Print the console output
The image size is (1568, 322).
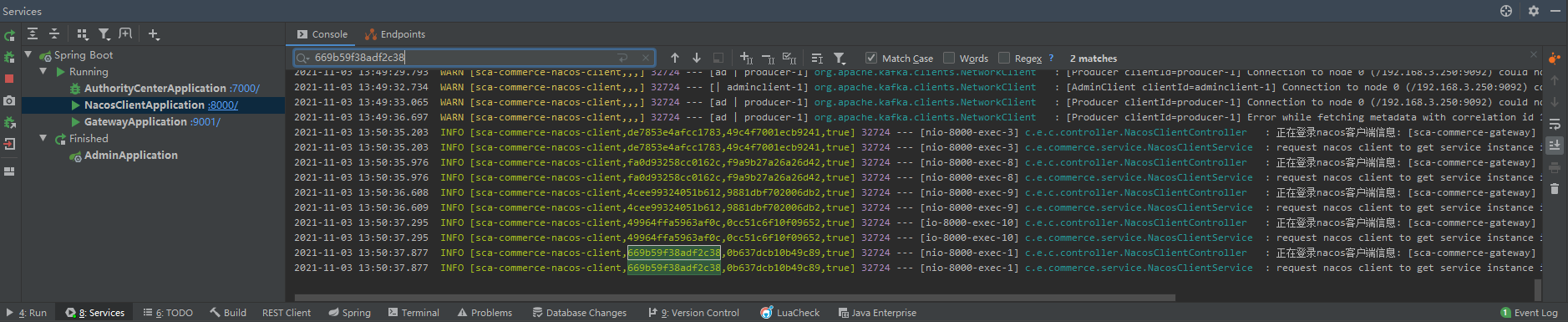[x=1555, y=167]
